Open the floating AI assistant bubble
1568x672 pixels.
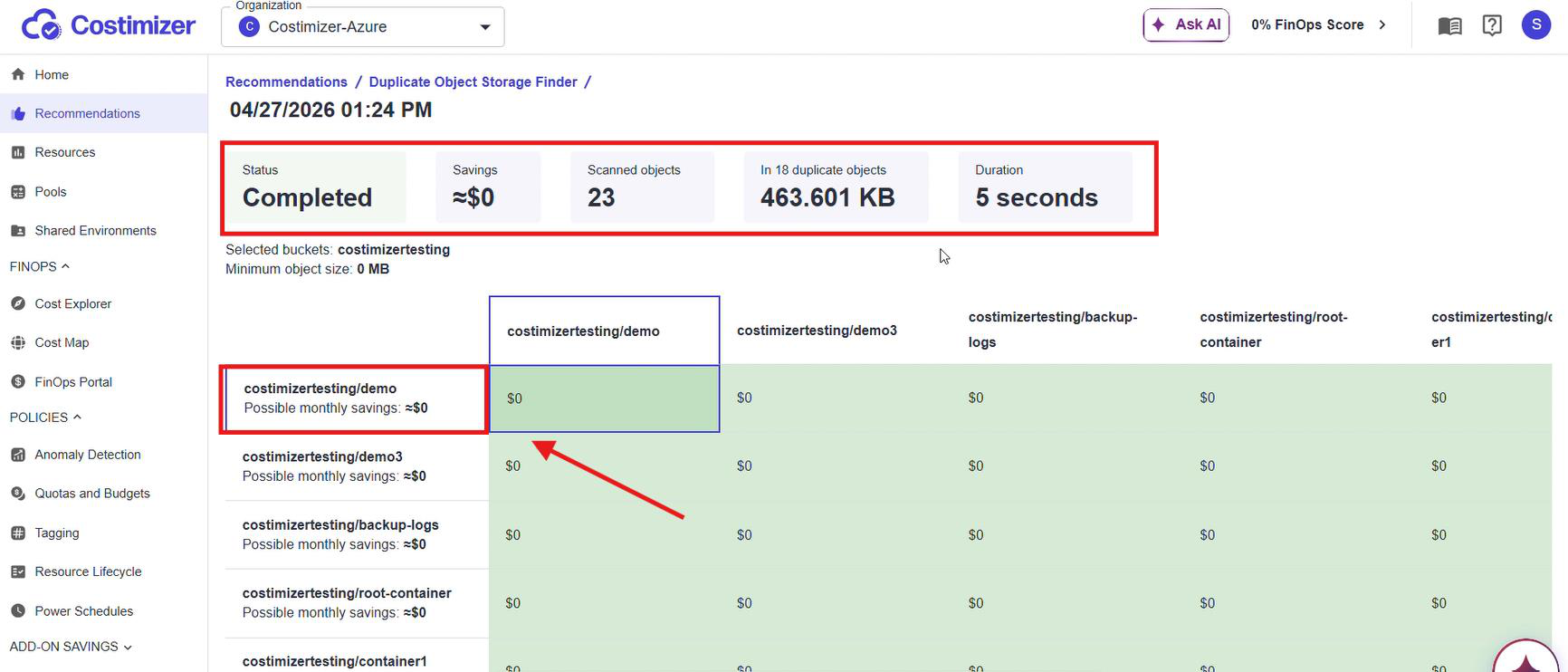click(1525, 656)
